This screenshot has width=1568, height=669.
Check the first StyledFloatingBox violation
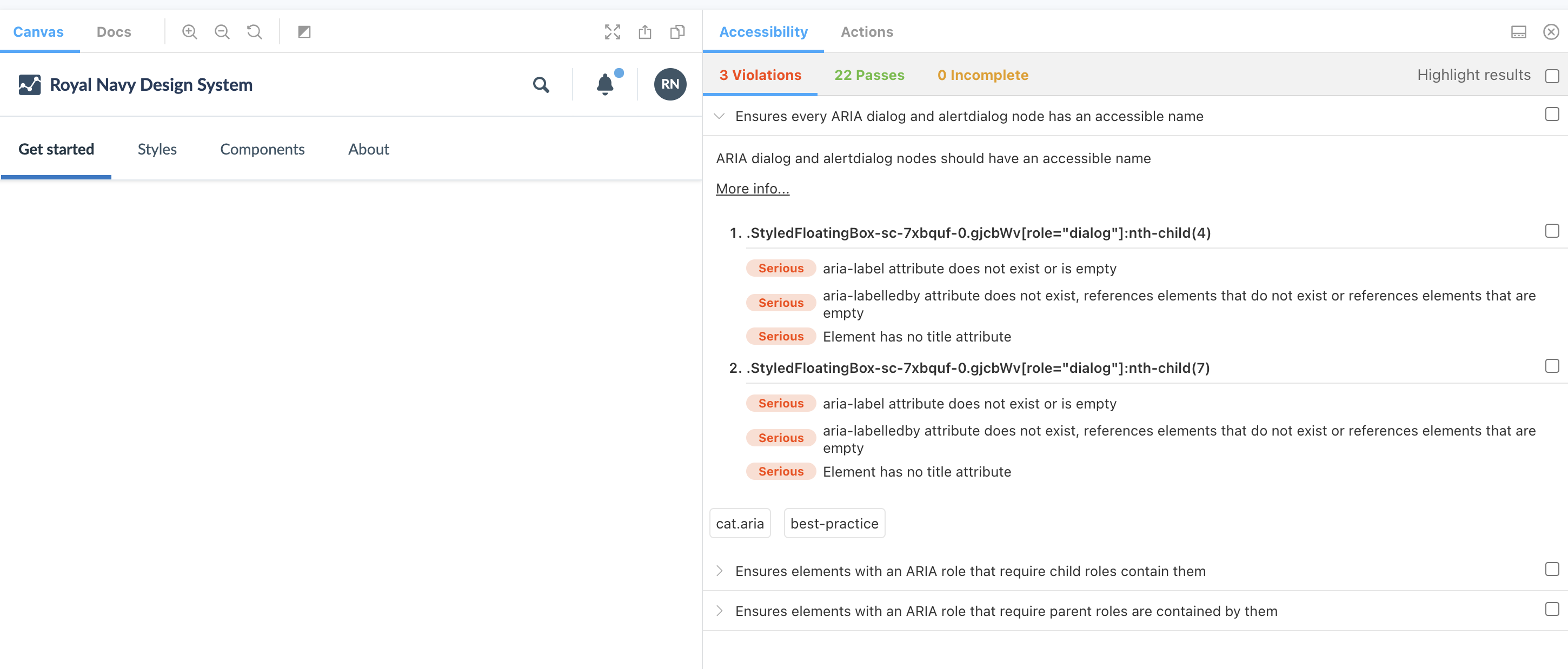click(x=1552, y=231)
